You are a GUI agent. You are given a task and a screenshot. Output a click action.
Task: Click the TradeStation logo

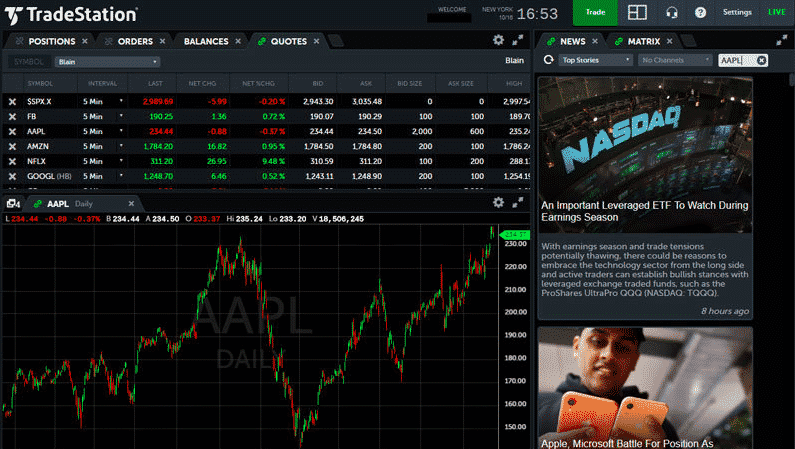click(x=71, y=15)
